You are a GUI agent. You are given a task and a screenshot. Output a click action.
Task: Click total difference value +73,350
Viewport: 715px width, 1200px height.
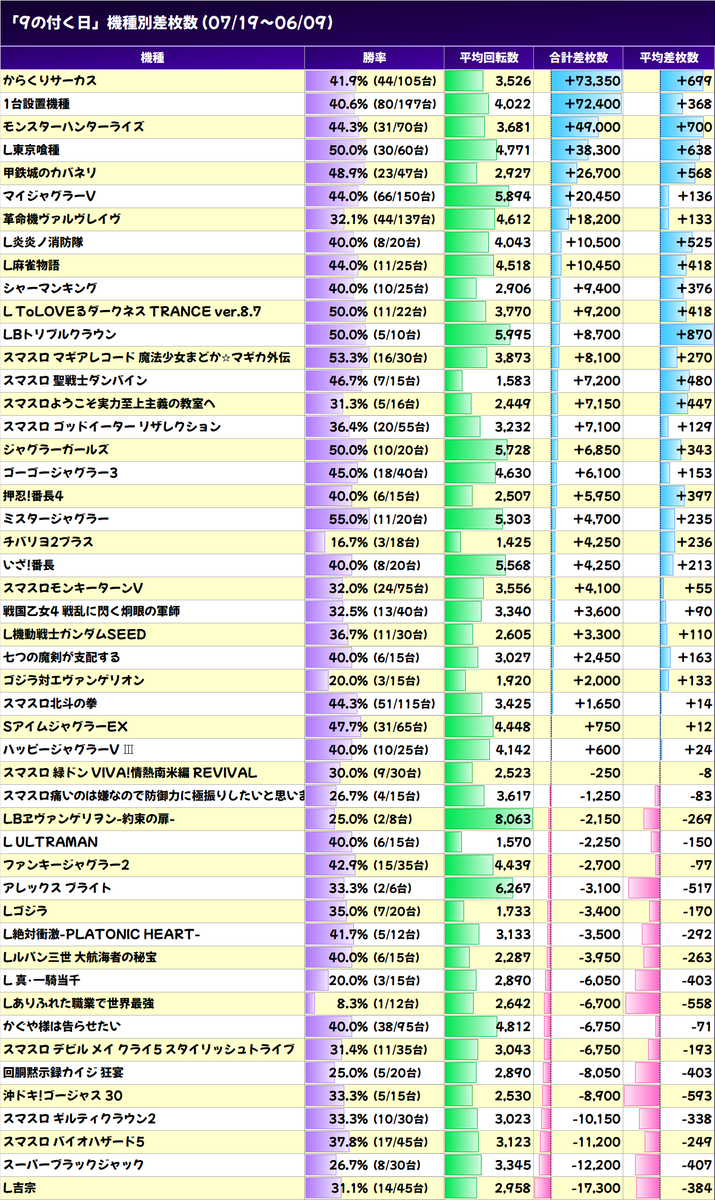pyautogui.click(x=593, y=81)
